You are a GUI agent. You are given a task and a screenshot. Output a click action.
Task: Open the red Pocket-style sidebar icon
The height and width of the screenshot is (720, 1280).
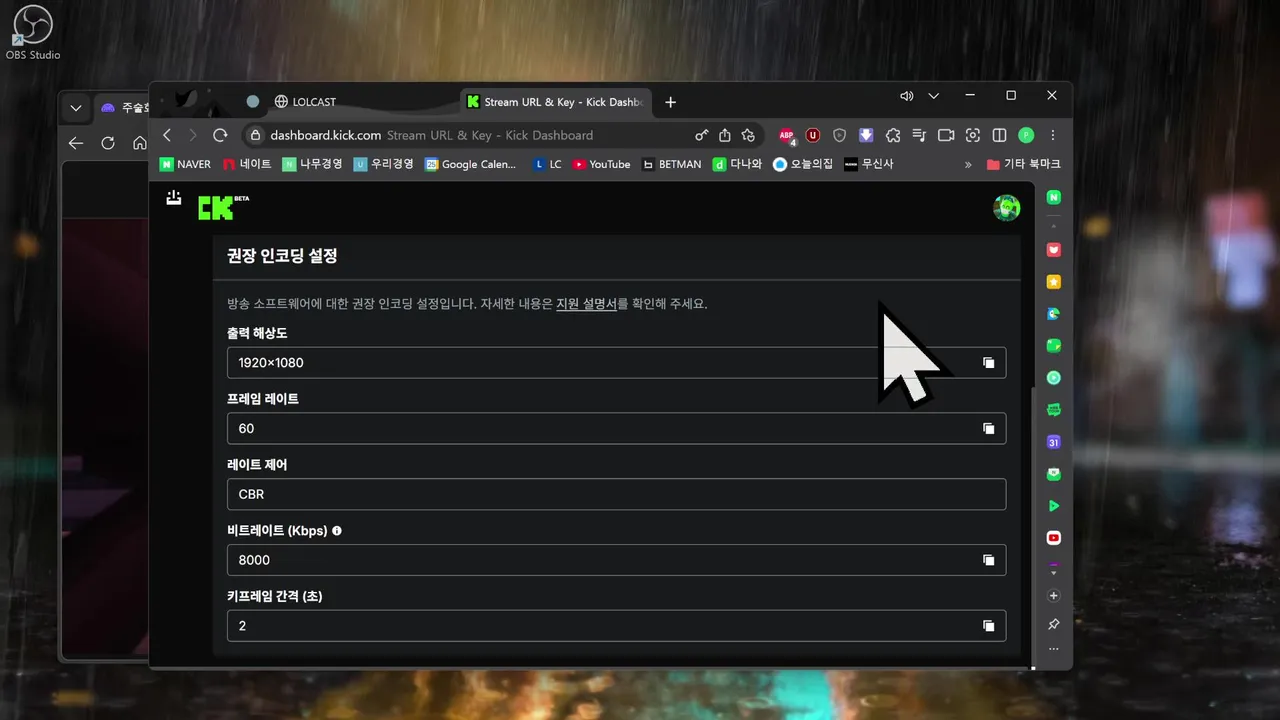pos(1053,250)
